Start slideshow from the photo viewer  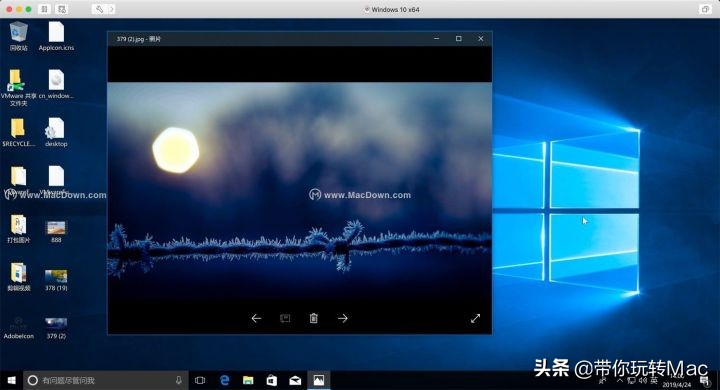tap(285, 318)
